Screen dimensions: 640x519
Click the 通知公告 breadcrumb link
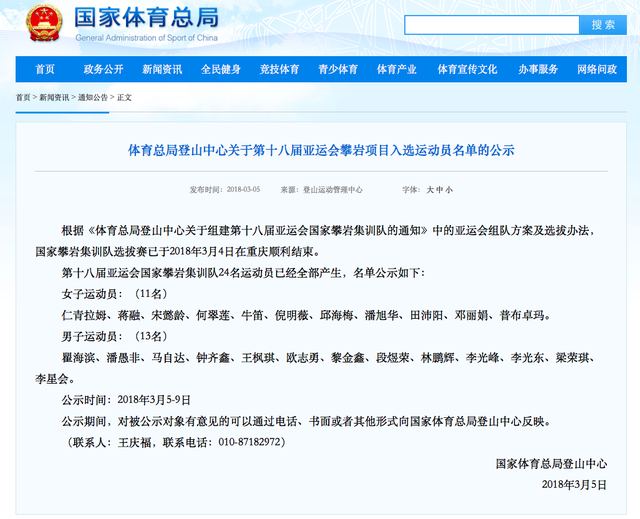[93, 98]
